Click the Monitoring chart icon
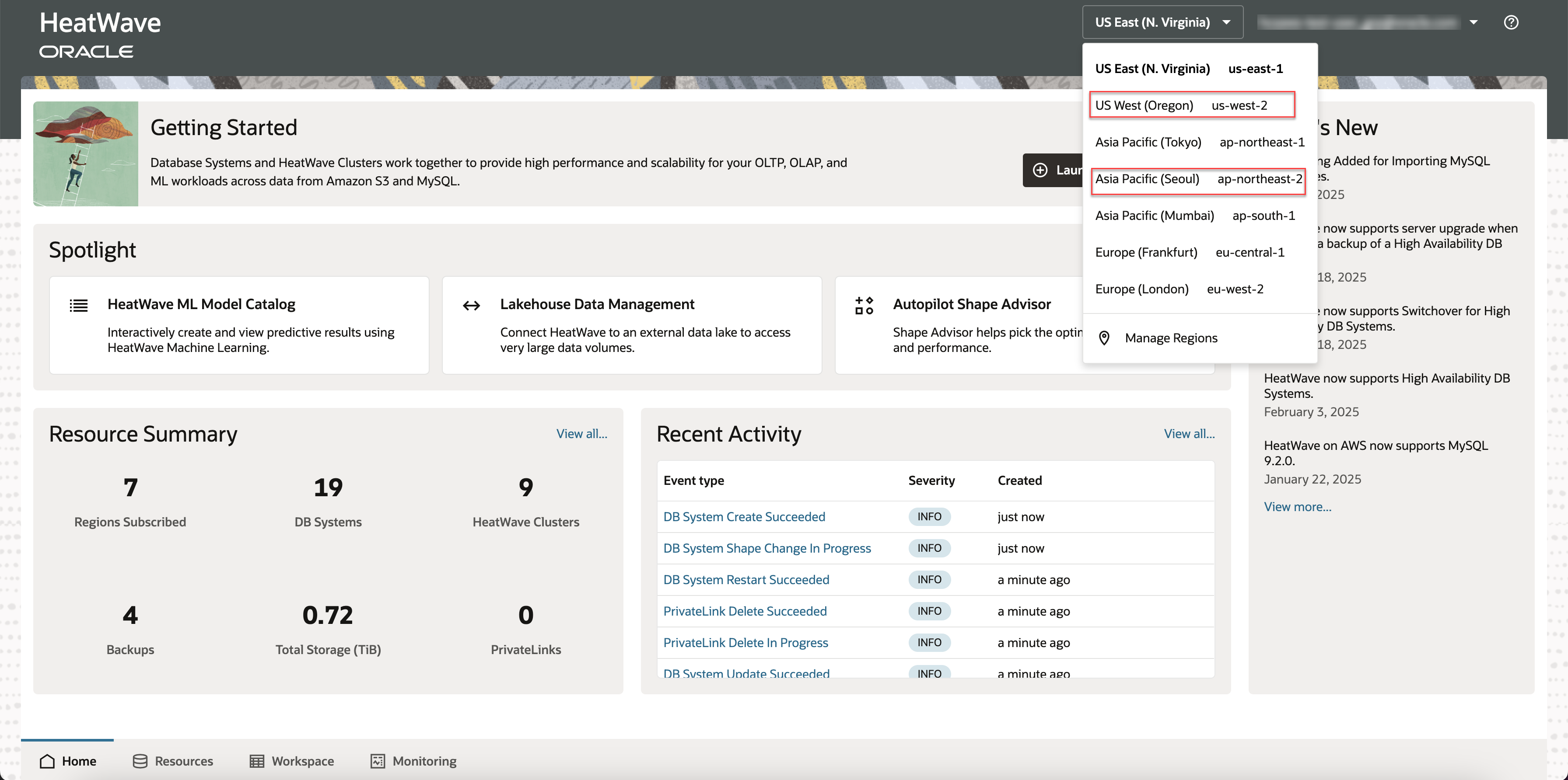Image resolution: width=1568 pixels, height=780 pixels. coord(378,760)
